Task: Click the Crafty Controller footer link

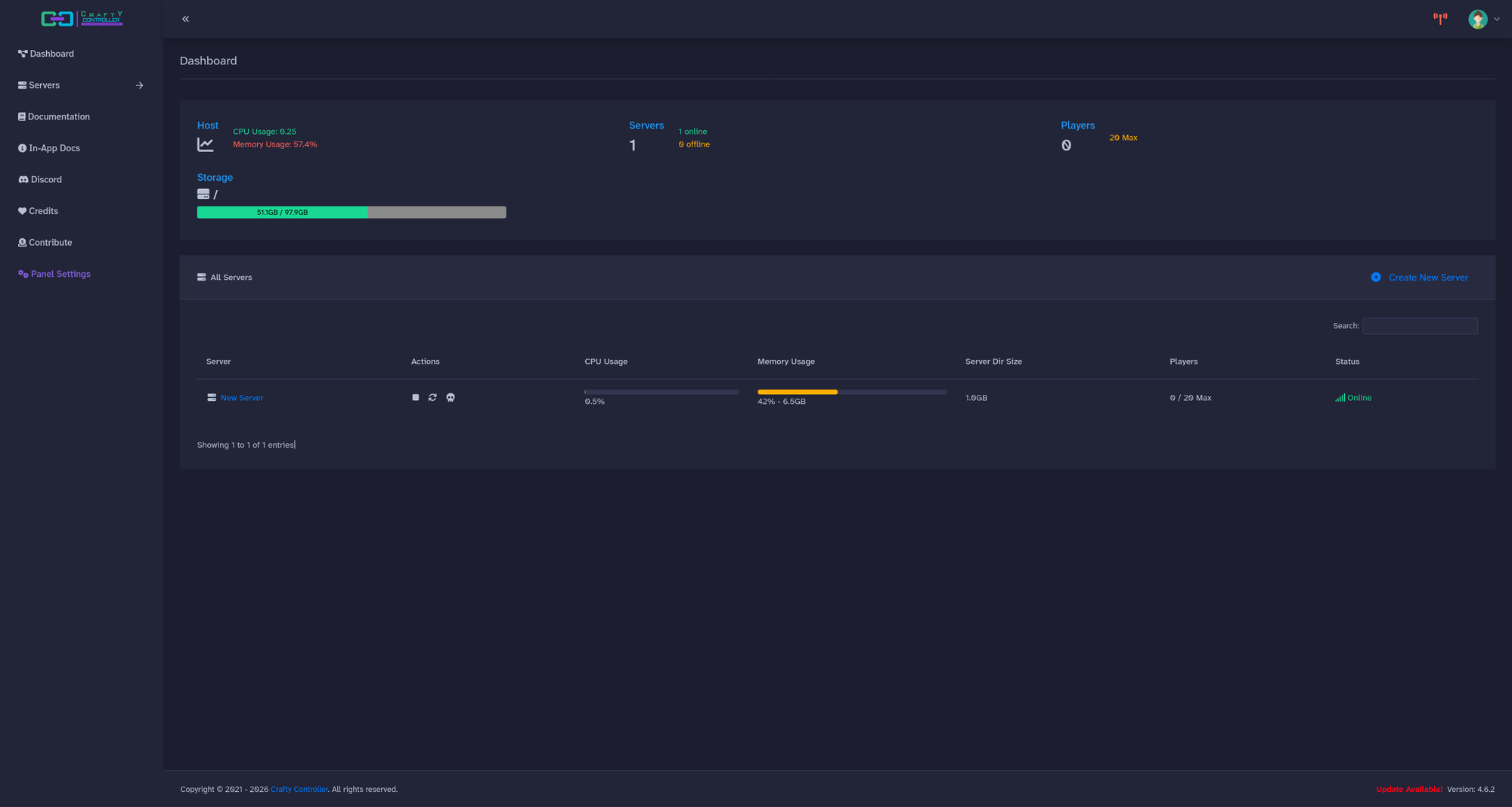Action: (299, 789)
